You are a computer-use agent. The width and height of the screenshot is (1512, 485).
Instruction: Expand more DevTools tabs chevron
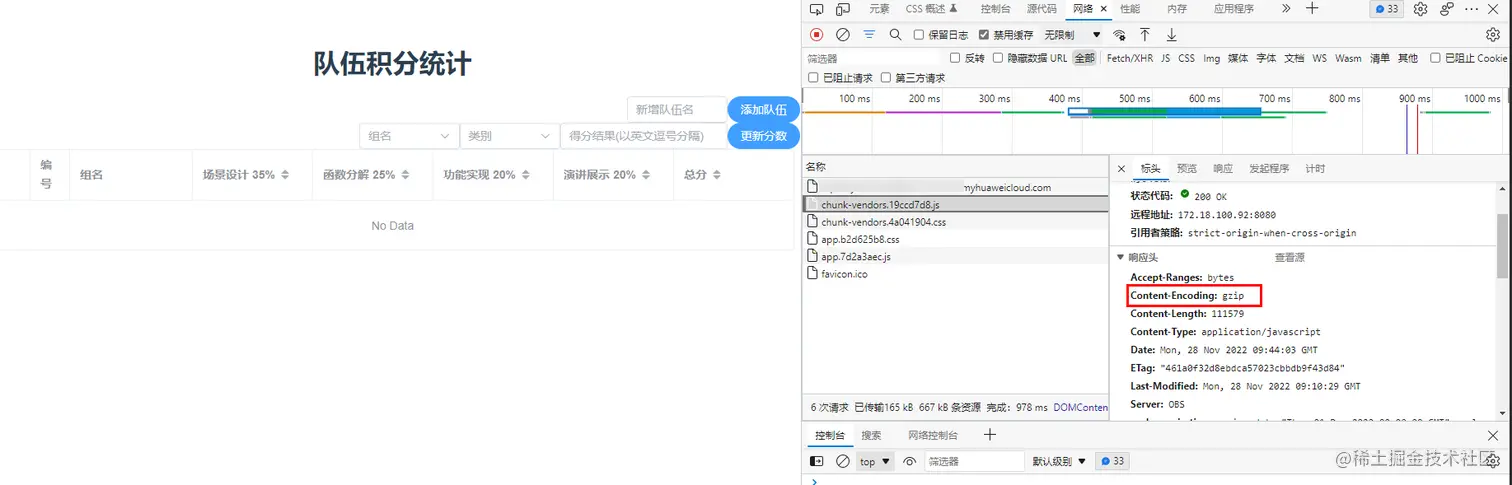tap(1286, 9)
